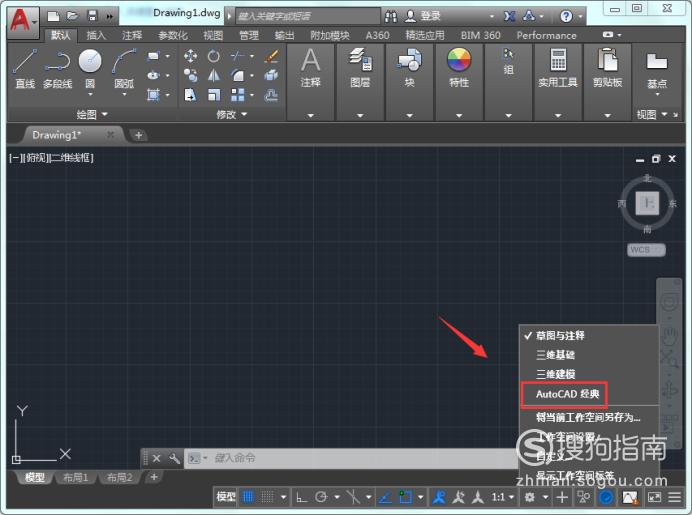The height and width of the screenshot is (515, 692).
Task: Toggle snap mode dotted grid icon
Action: (x=267, y=497)
